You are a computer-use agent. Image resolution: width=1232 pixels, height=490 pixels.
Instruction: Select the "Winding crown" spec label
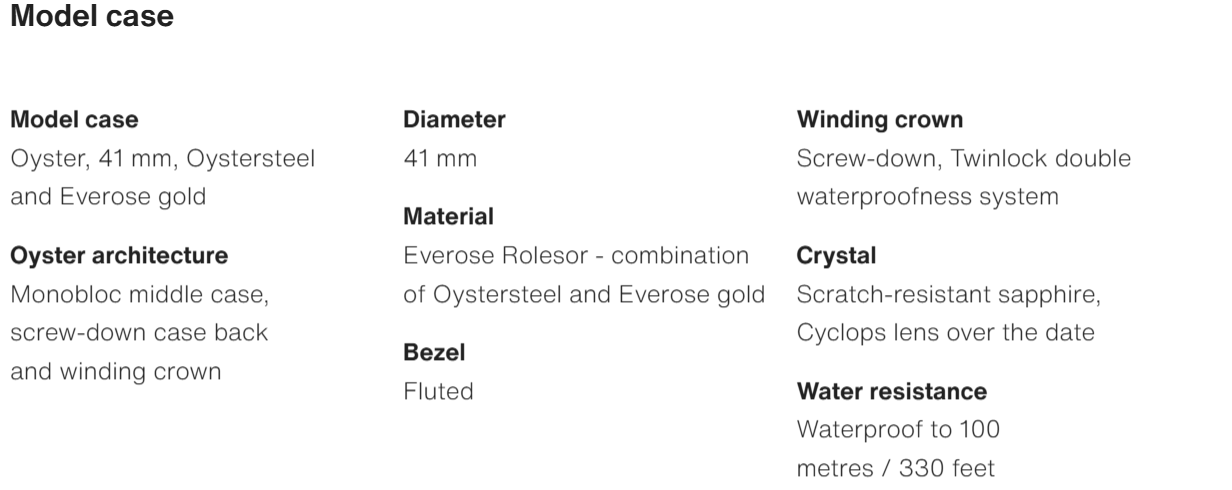(880, 120)
